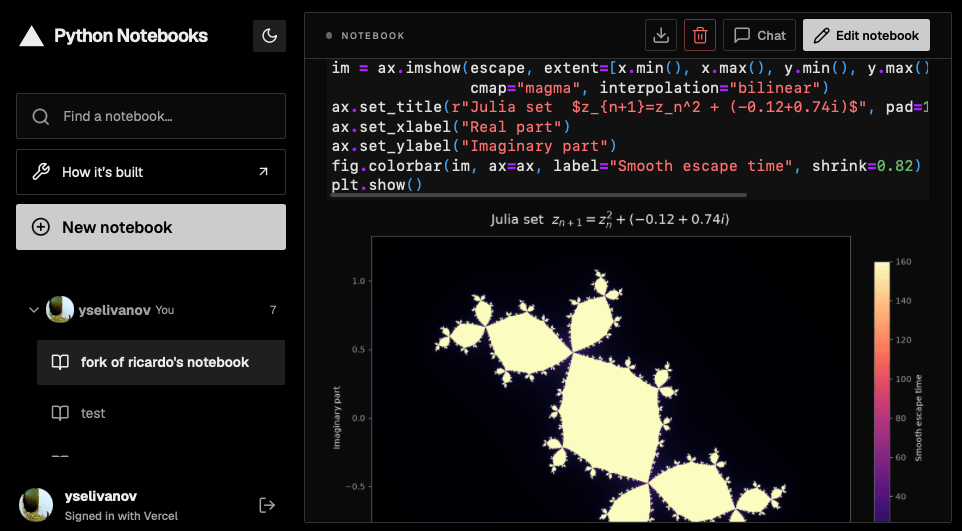Screen dimensions: 962x531
Task: Click the book icon beside test
Action: point(60,413)
